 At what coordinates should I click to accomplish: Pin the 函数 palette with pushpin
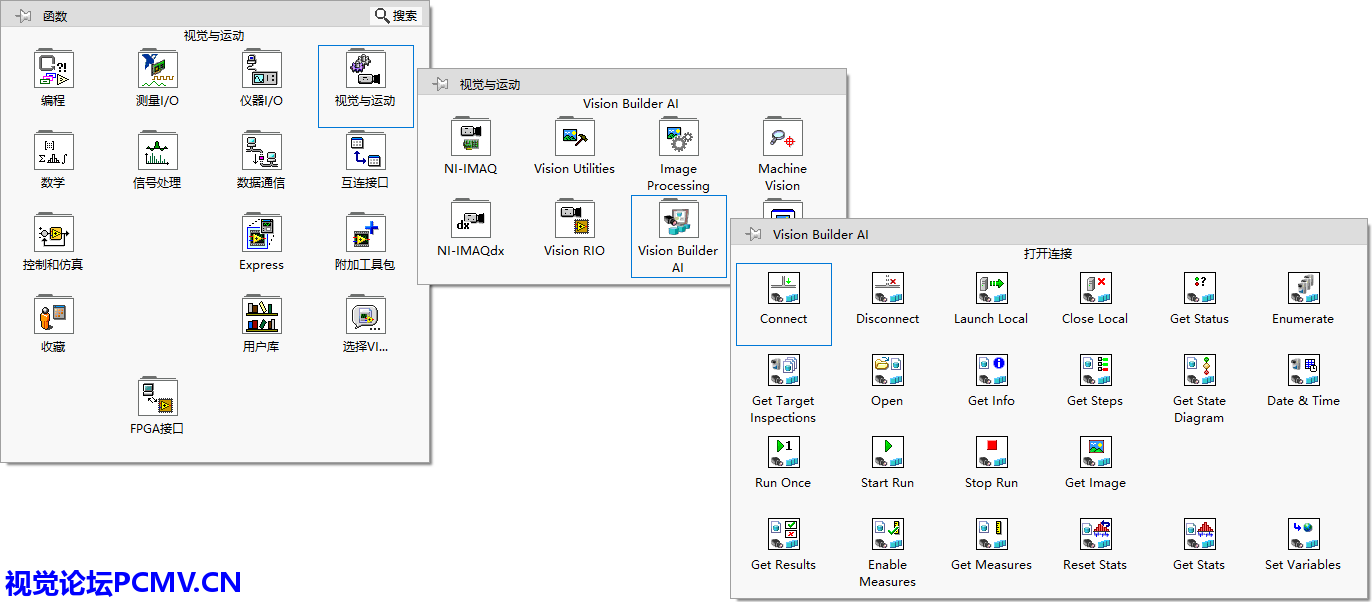pos(24,16)
